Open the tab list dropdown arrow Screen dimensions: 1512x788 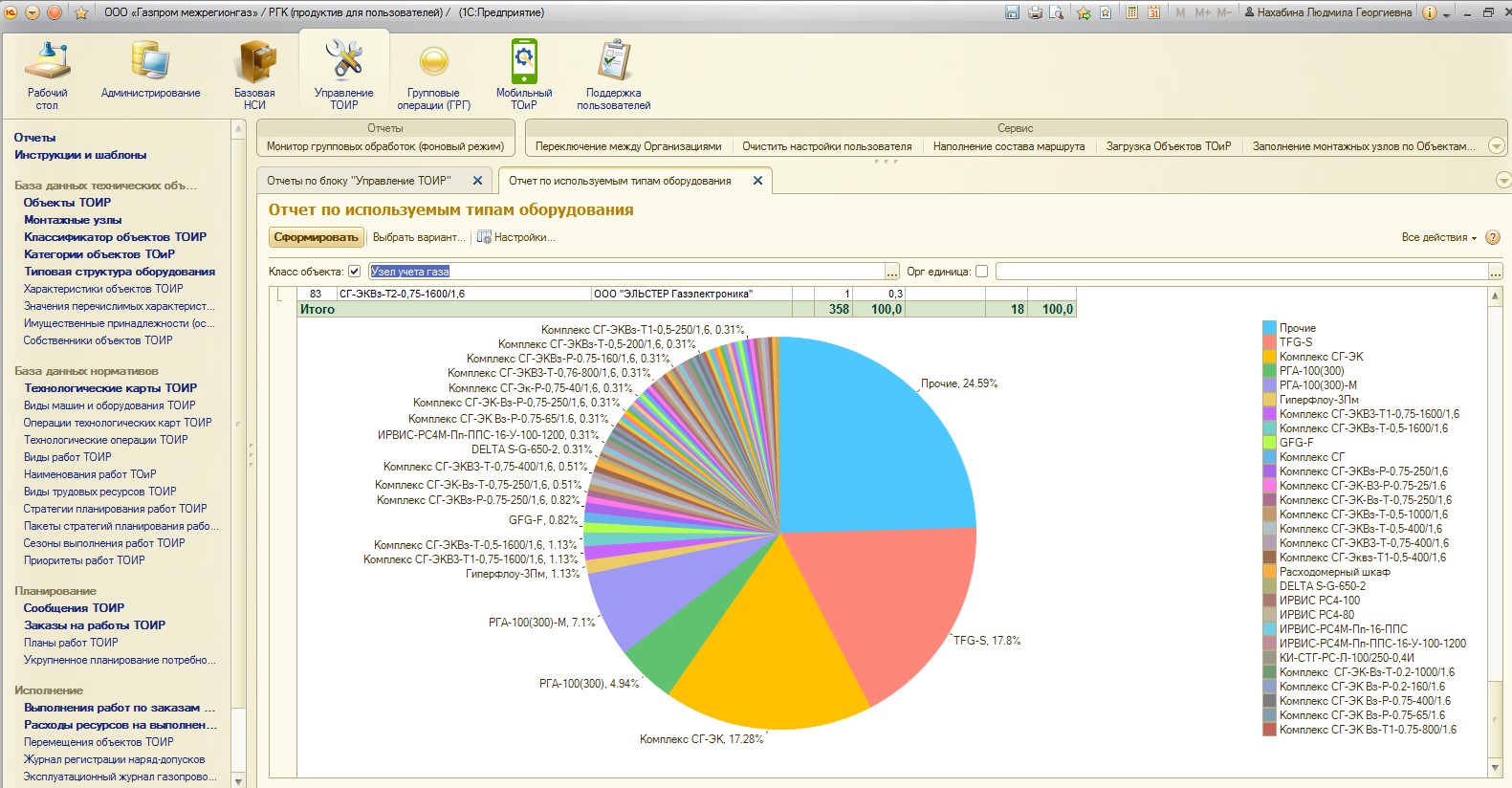[1502, 180]
